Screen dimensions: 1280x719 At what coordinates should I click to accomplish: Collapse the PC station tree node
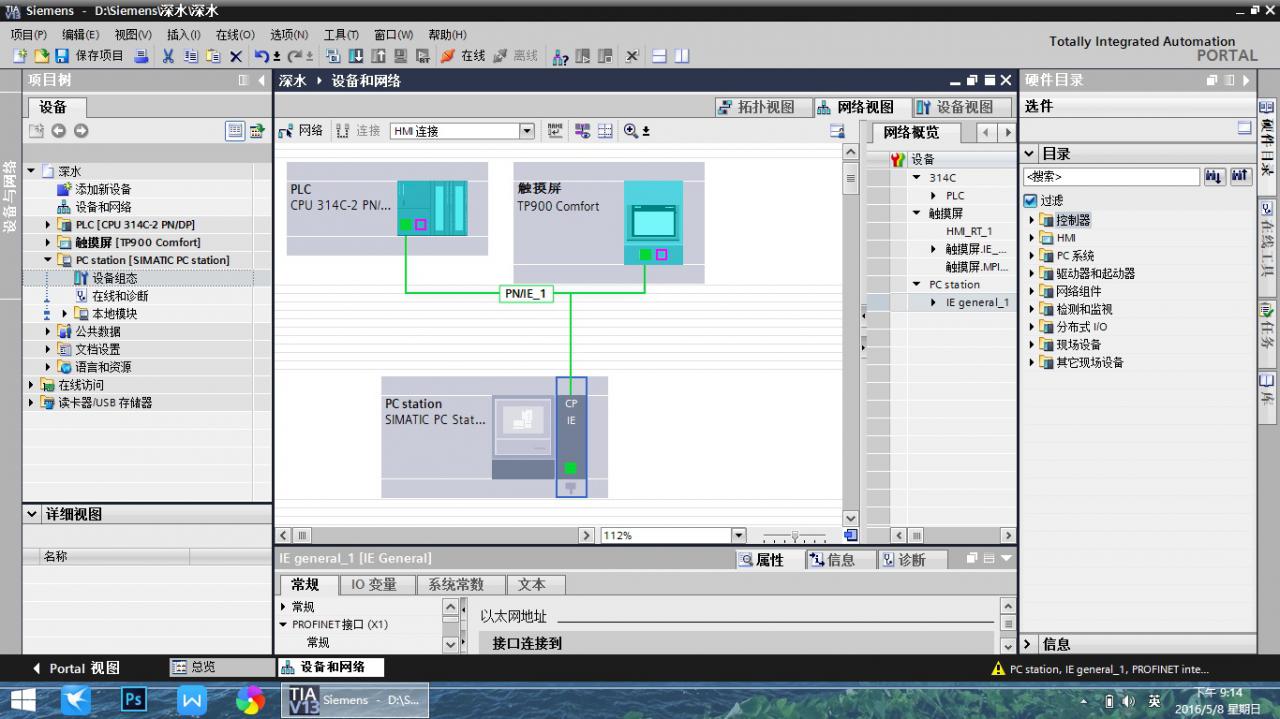(48, 260)
